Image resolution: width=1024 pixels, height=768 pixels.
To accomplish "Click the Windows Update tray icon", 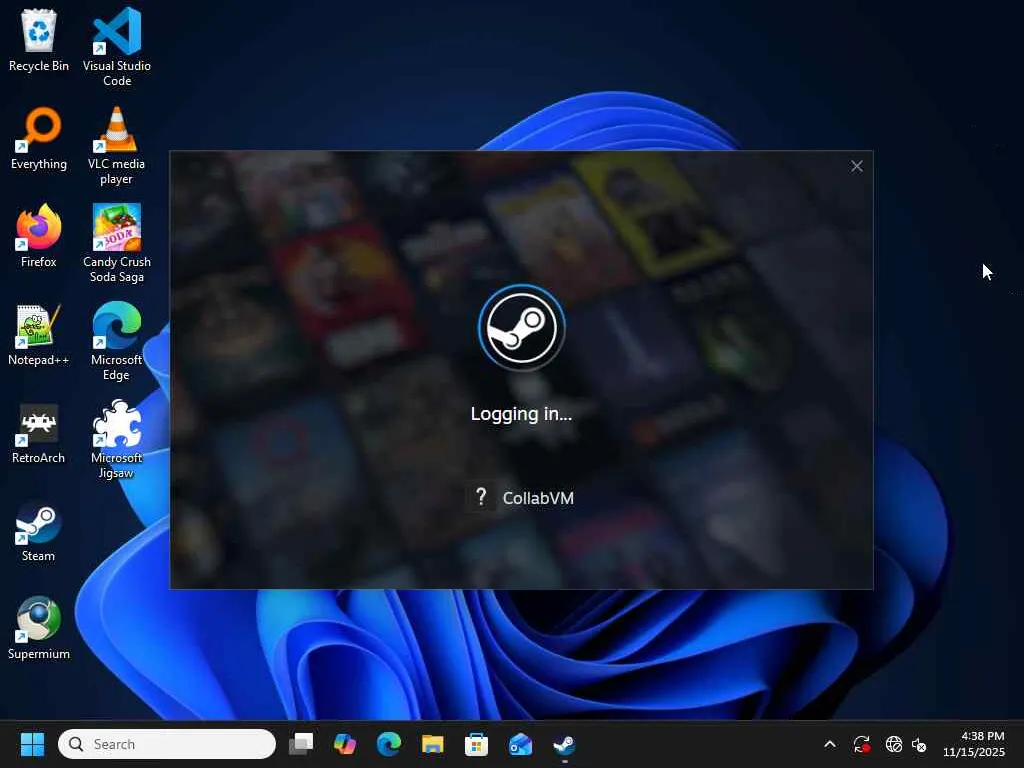I will [861, 744].
